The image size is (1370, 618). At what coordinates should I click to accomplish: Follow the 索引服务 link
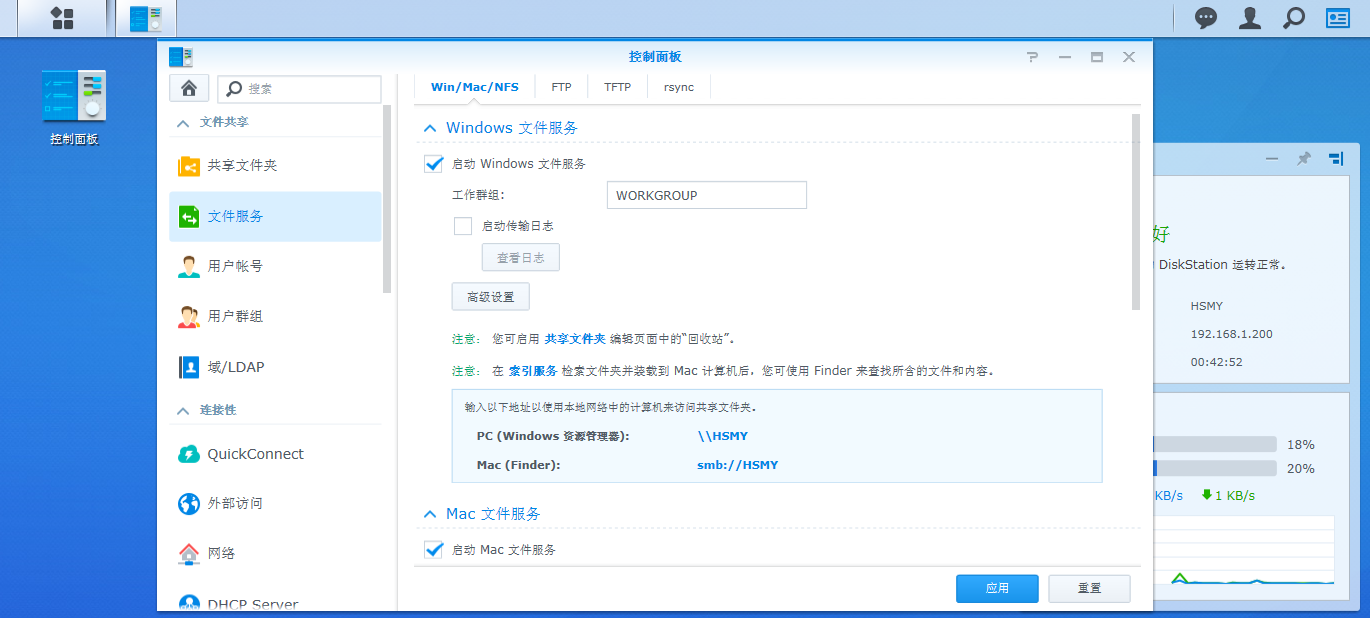[532, 371]
